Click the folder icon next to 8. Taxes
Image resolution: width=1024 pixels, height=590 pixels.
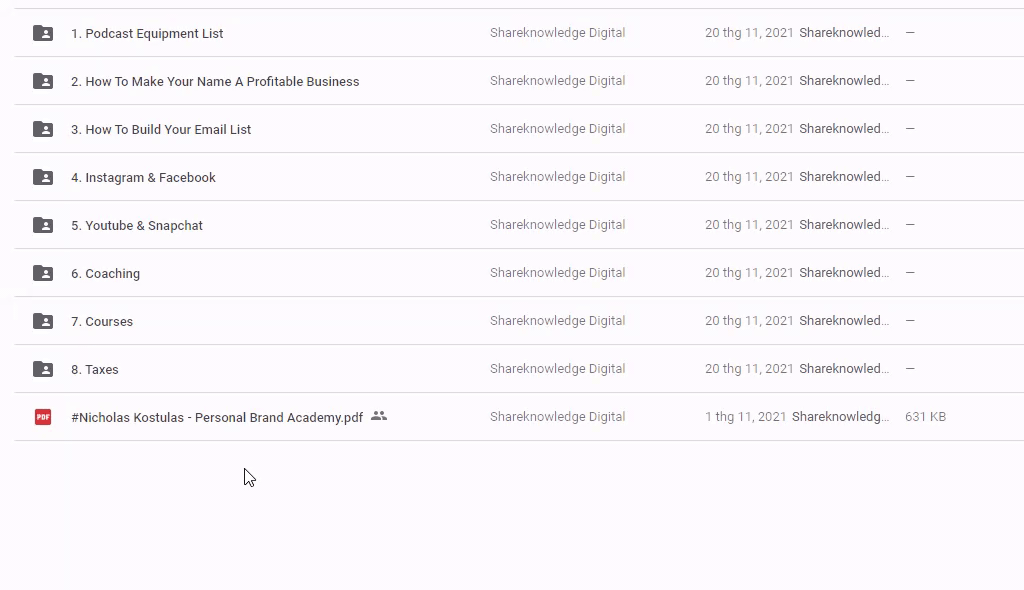point(43,369)
